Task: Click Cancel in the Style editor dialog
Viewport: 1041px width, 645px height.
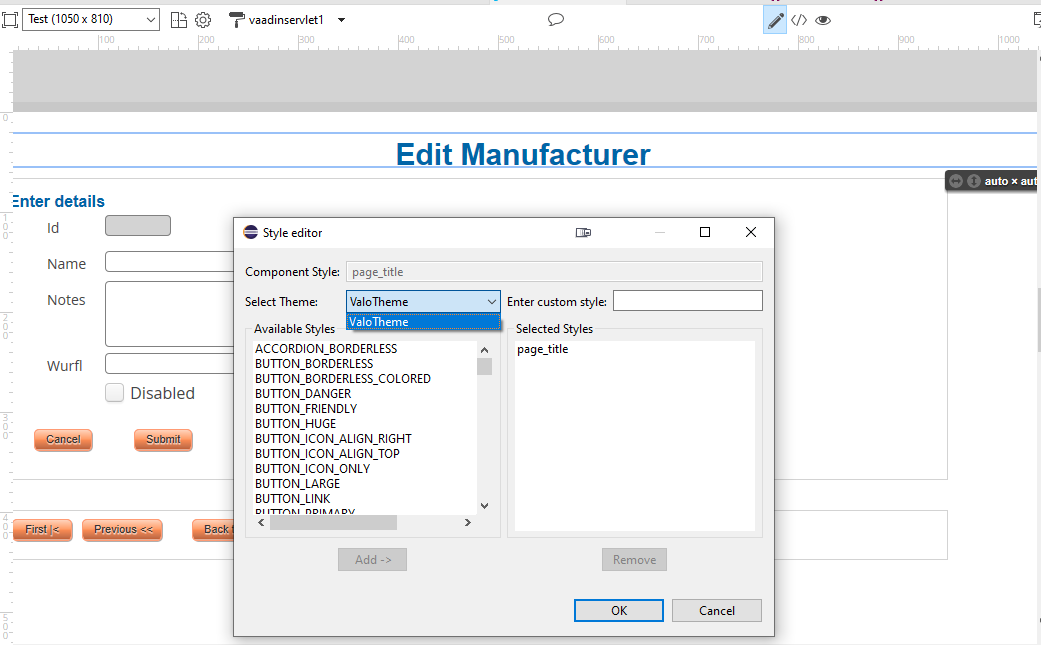Action: pos(716,611)
